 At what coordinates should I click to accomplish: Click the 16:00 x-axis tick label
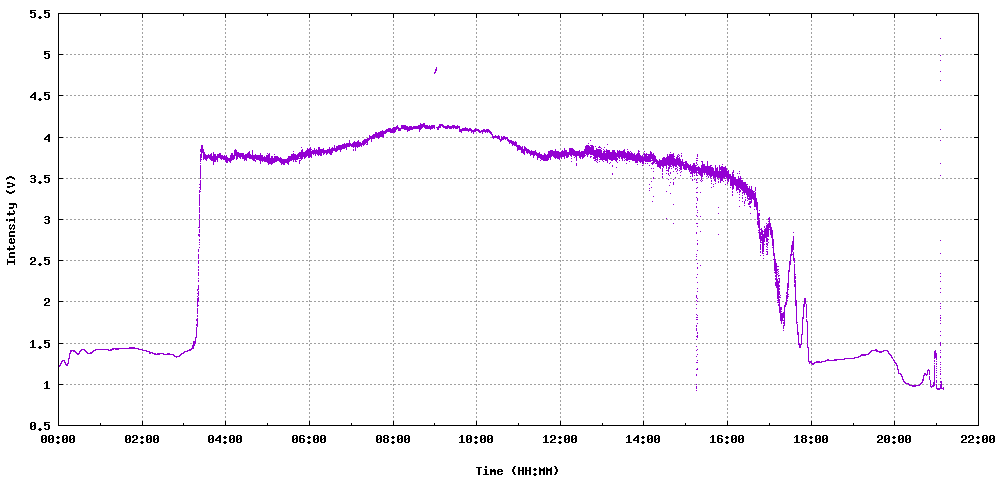[x=727, y=439]
